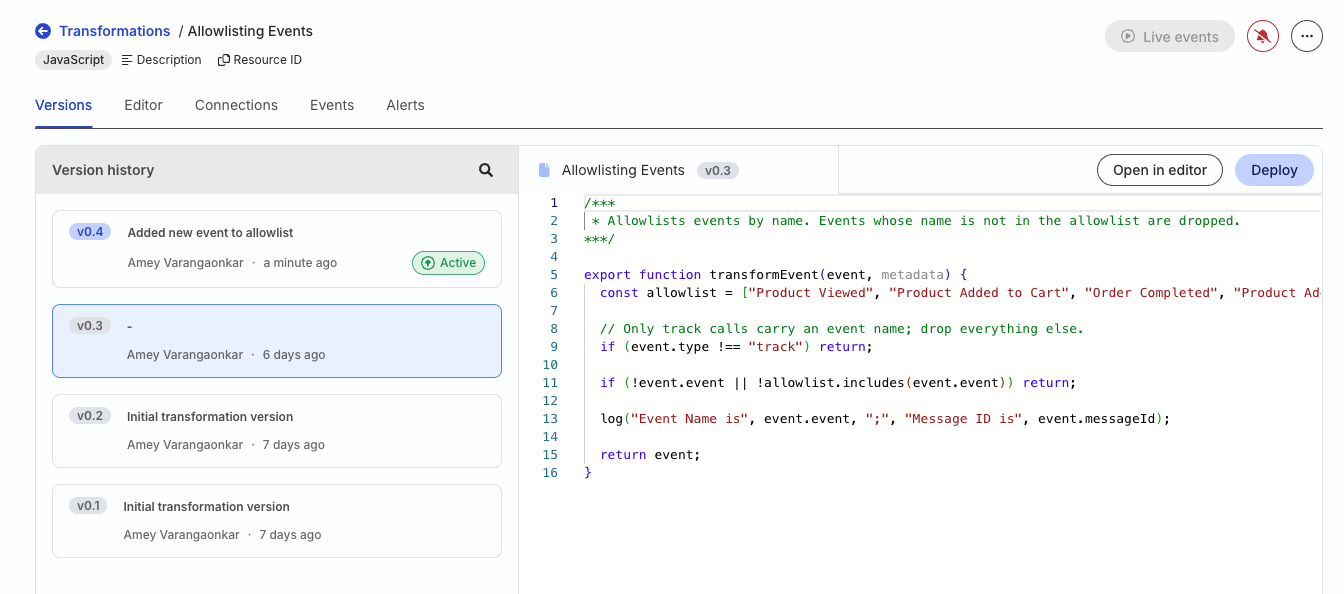Screen dimensions: 1344x594
Task: Click the v0.4 version badge
Action: pos(90,232)
